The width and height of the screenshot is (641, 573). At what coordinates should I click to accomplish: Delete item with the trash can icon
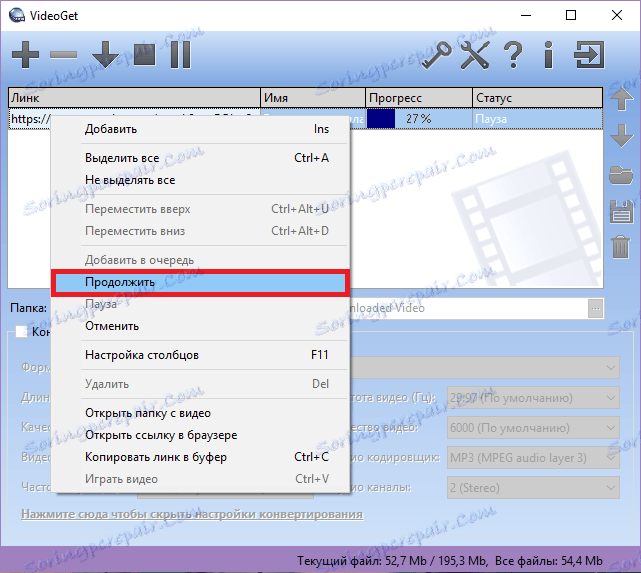tap(621, 247)
